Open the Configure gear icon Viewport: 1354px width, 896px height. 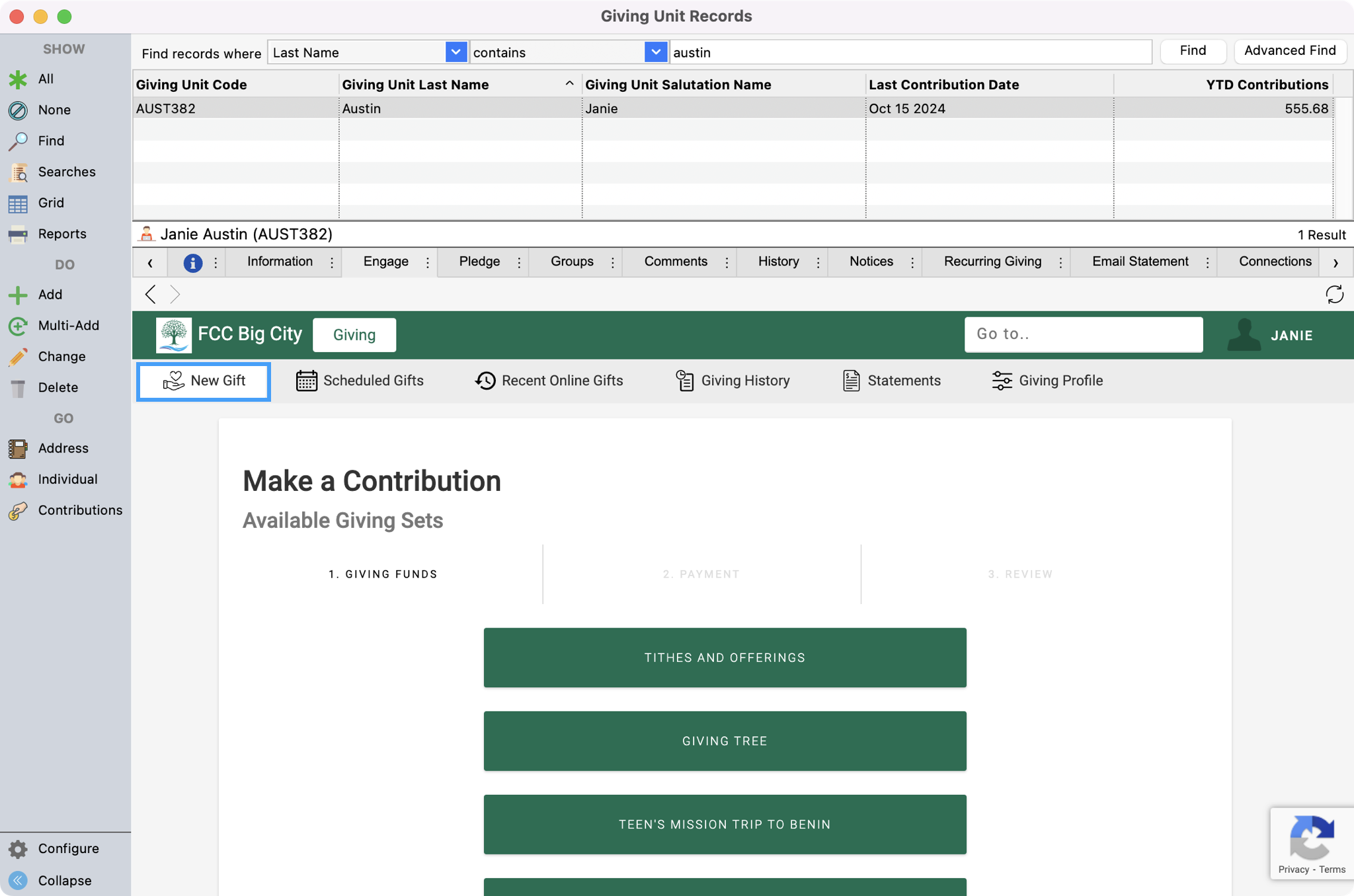pos(18,849)
